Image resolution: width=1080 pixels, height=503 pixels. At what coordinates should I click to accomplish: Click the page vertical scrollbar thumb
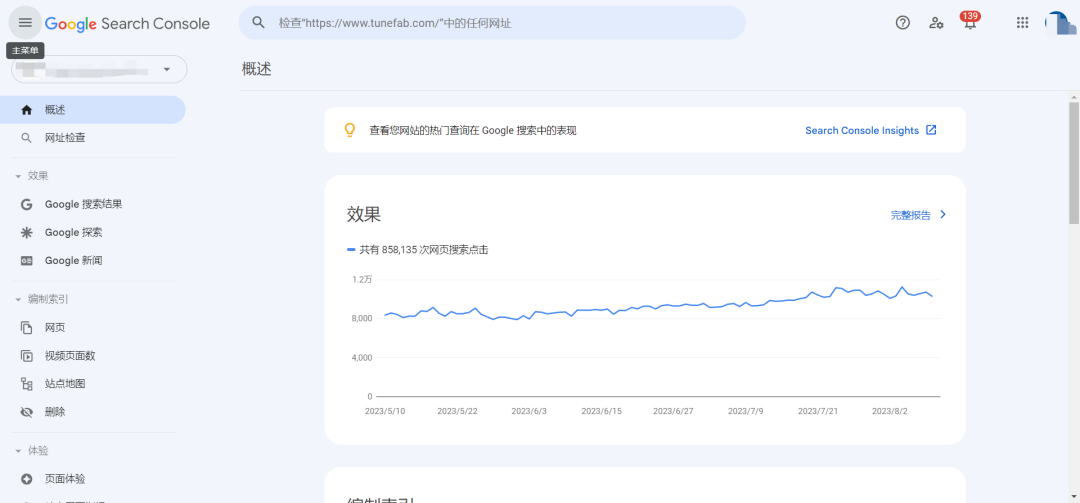(x=1074, y=163)
